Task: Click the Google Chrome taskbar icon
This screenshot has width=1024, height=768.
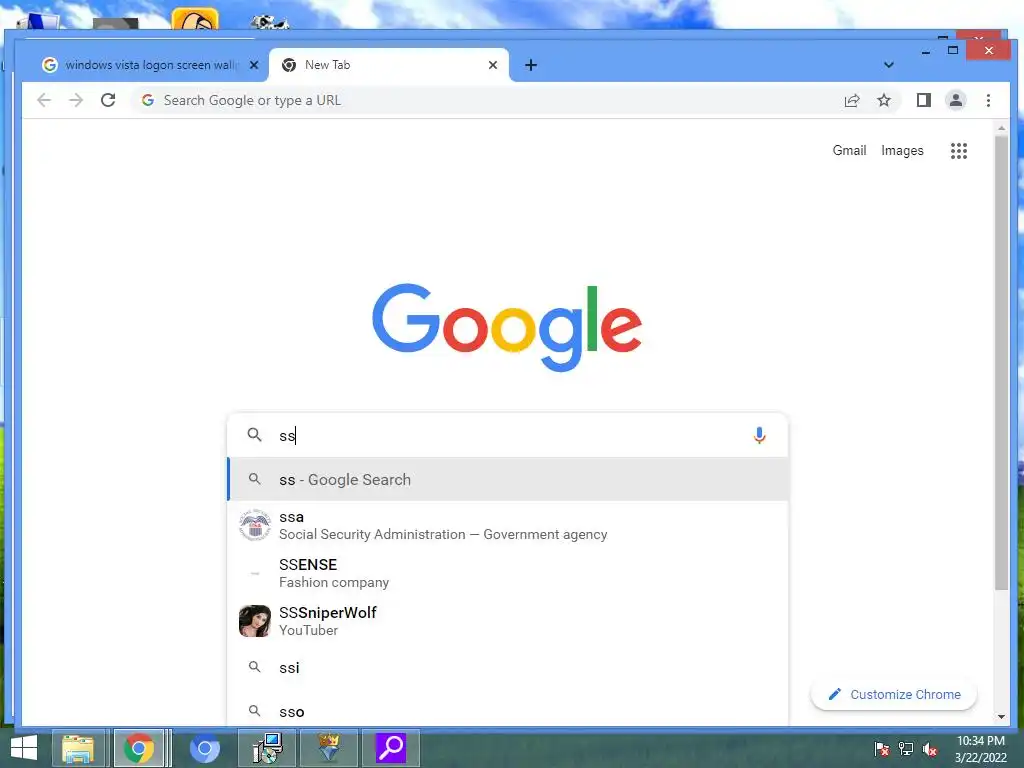Action: (138, 748)
